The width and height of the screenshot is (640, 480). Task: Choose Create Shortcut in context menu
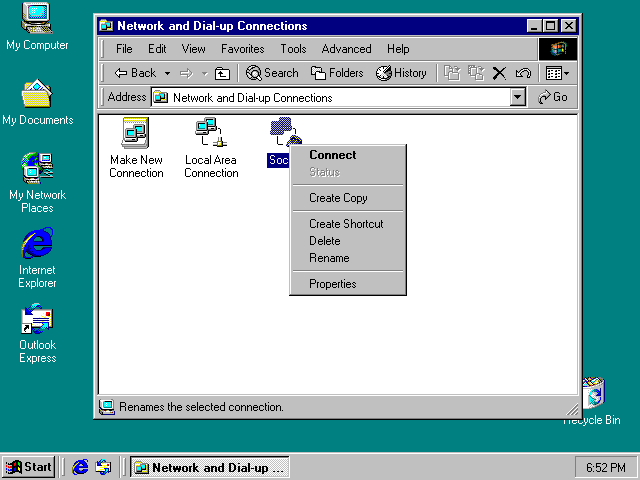pos(348,224)
